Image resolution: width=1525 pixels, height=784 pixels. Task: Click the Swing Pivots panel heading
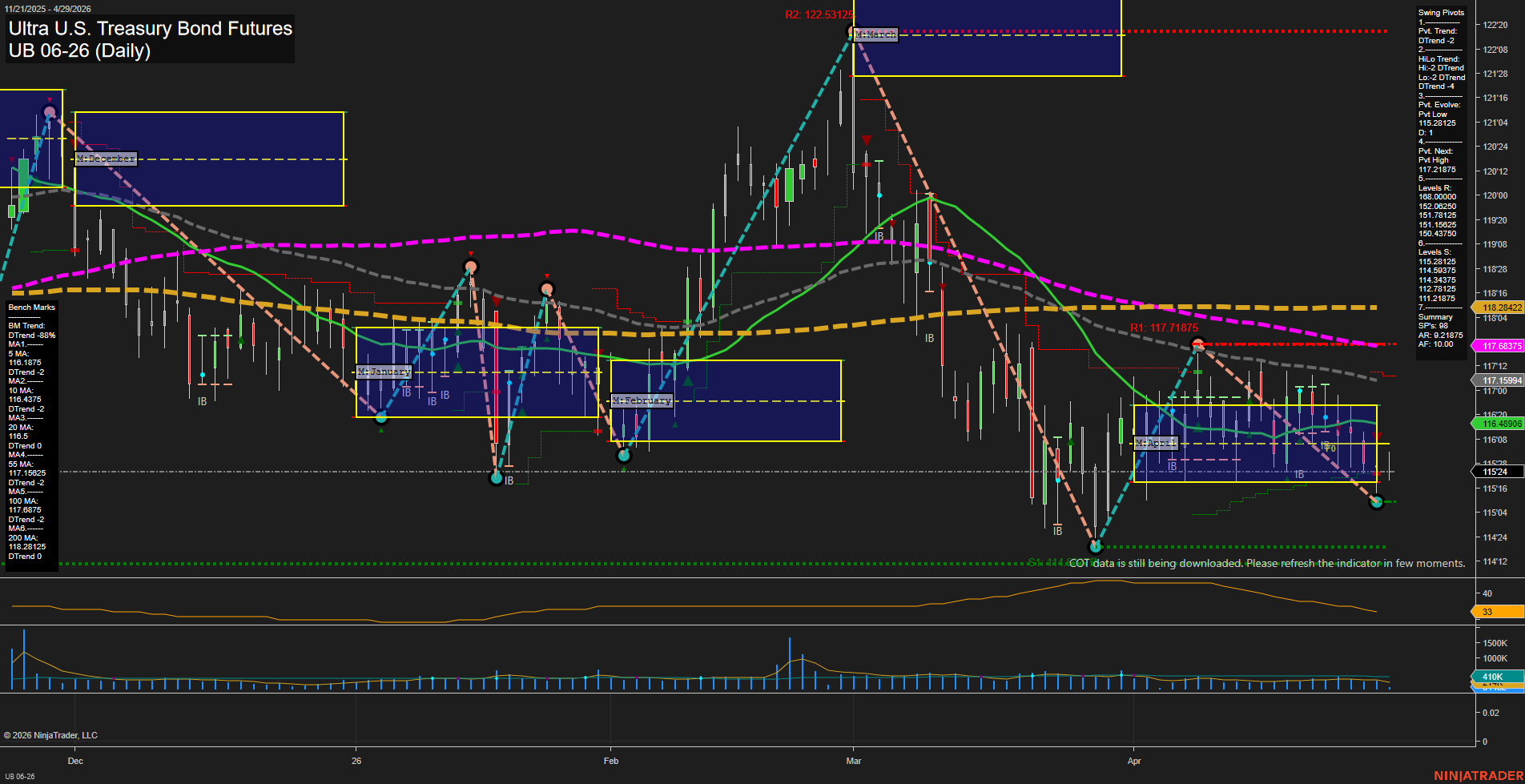point(1441,13)
